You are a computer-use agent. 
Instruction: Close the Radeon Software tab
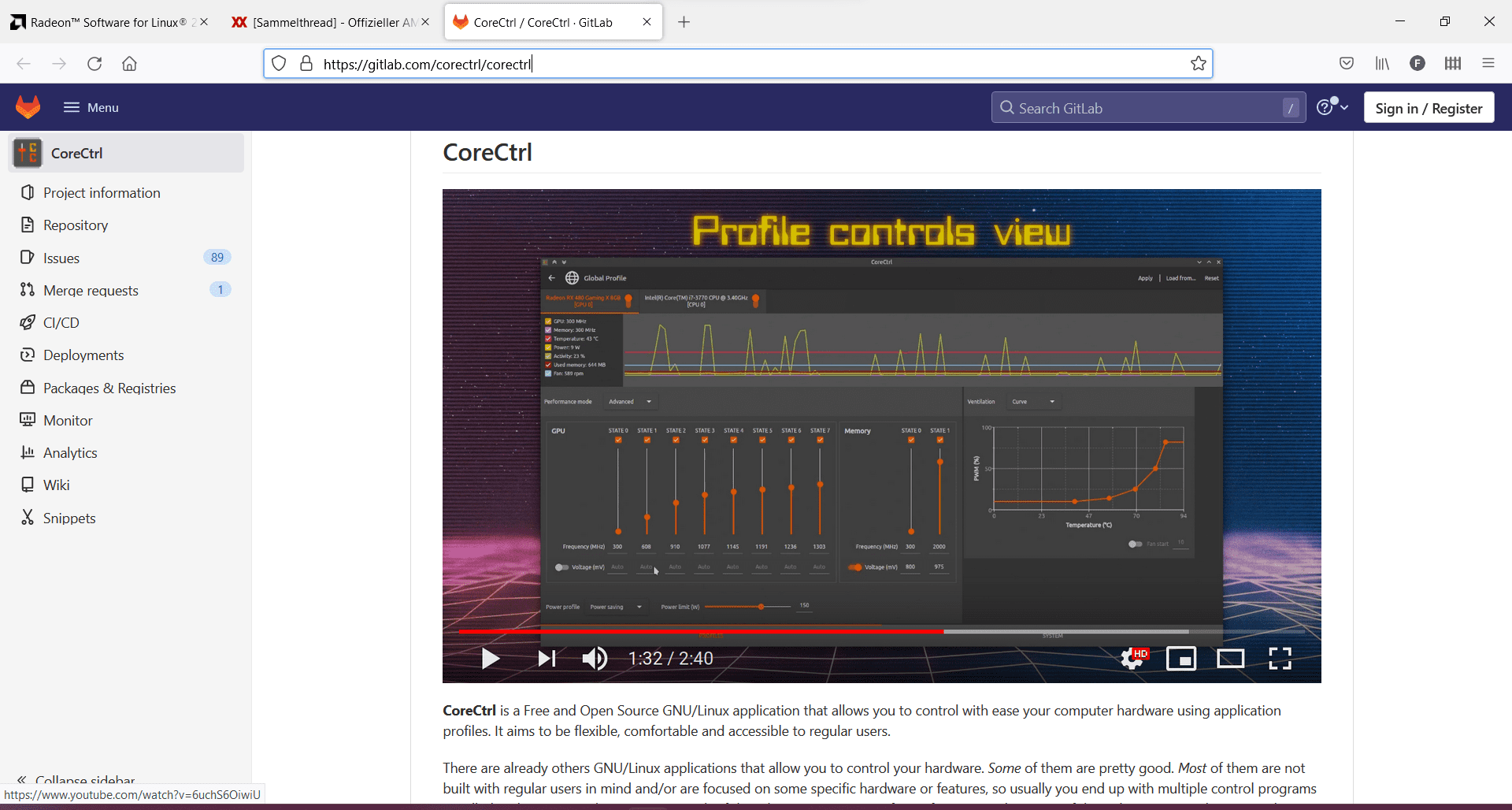coord(205,22)
